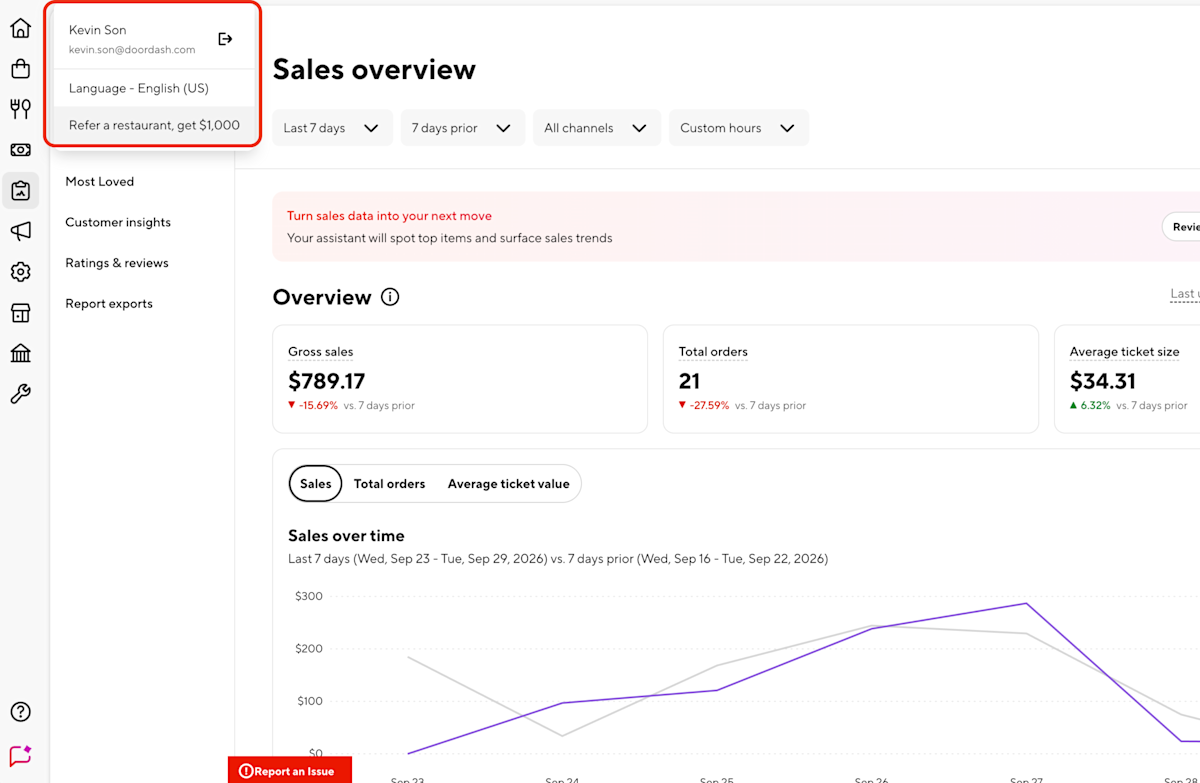Open the Settings gear icon

tap(20, 272)
